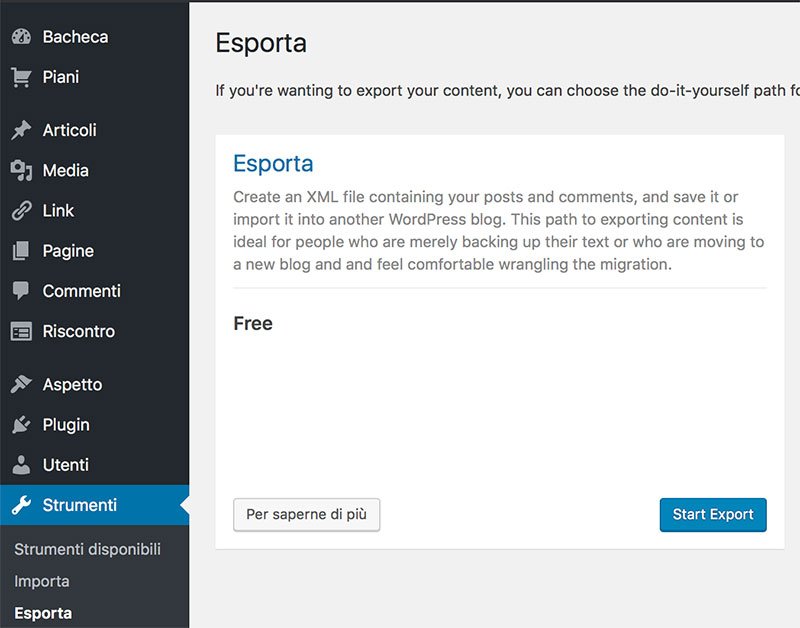Select the Esporta submenu item
Image resolution: width=800 pixels, height=628 pixels.
tap(43, 613)
